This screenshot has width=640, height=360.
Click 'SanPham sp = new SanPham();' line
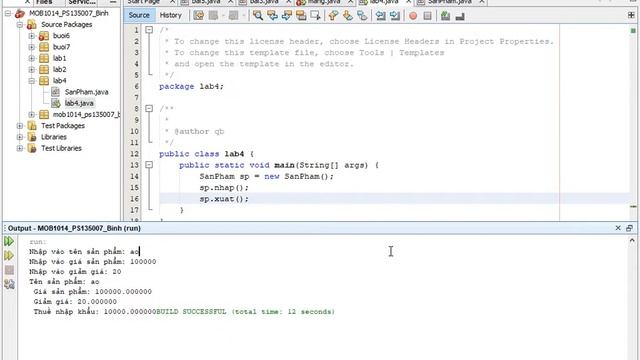click(x=266, y=176)
